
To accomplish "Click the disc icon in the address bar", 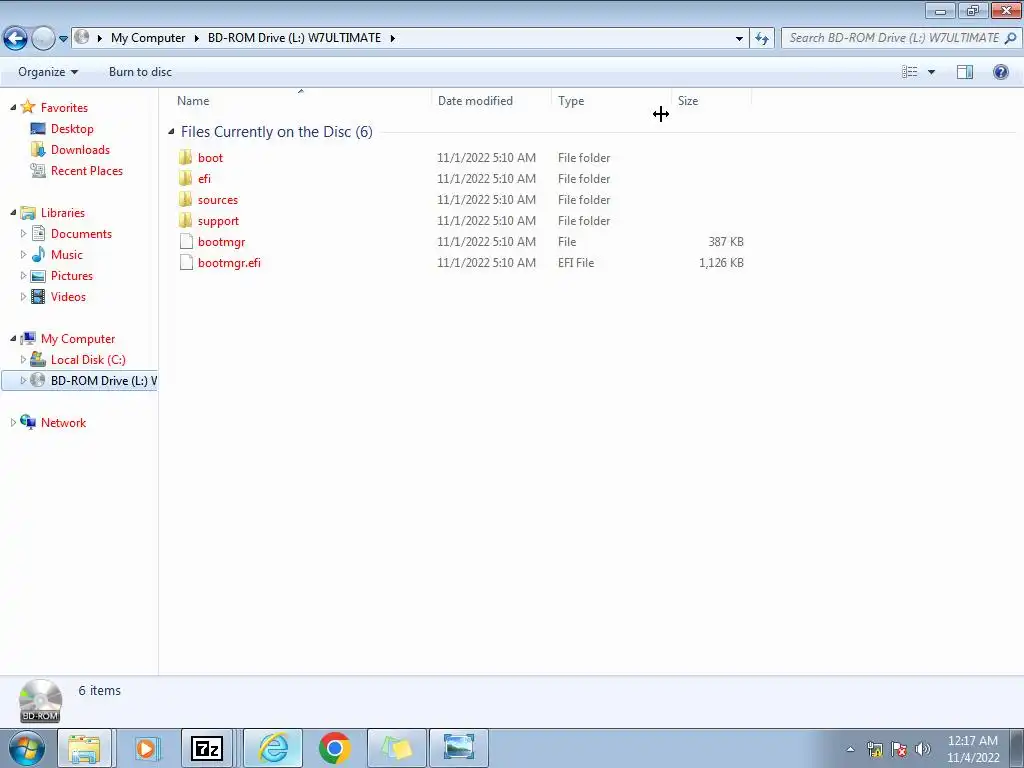I will (82, 37).
